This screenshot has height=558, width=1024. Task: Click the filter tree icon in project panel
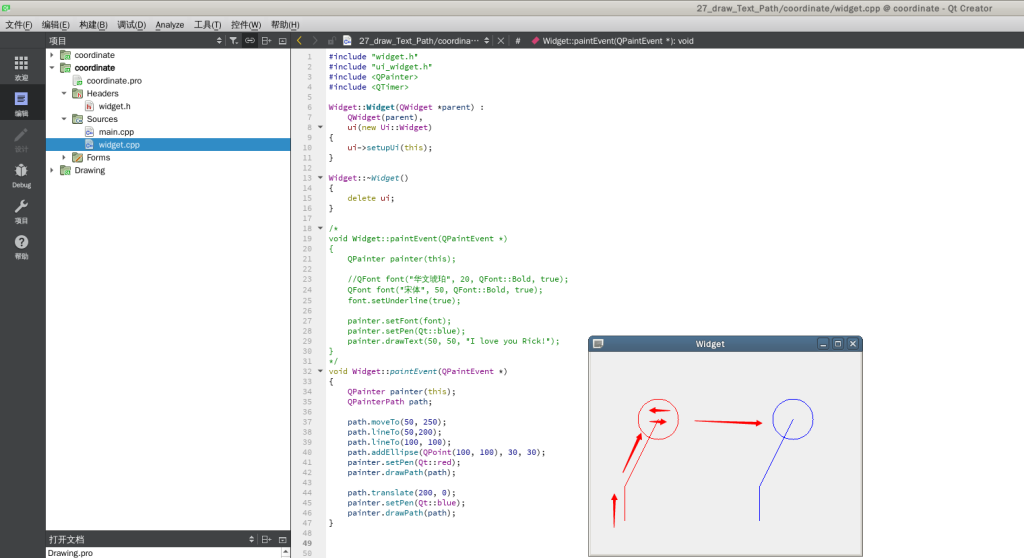[x=232, y=41]
